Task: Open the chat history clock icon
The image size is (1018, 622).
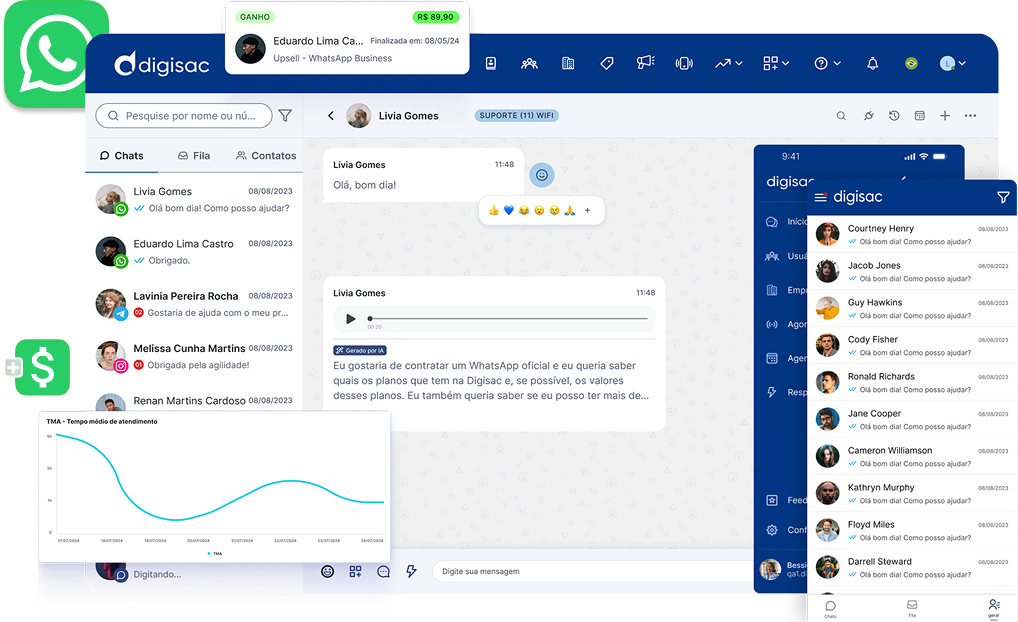Action: coord(894,116)
